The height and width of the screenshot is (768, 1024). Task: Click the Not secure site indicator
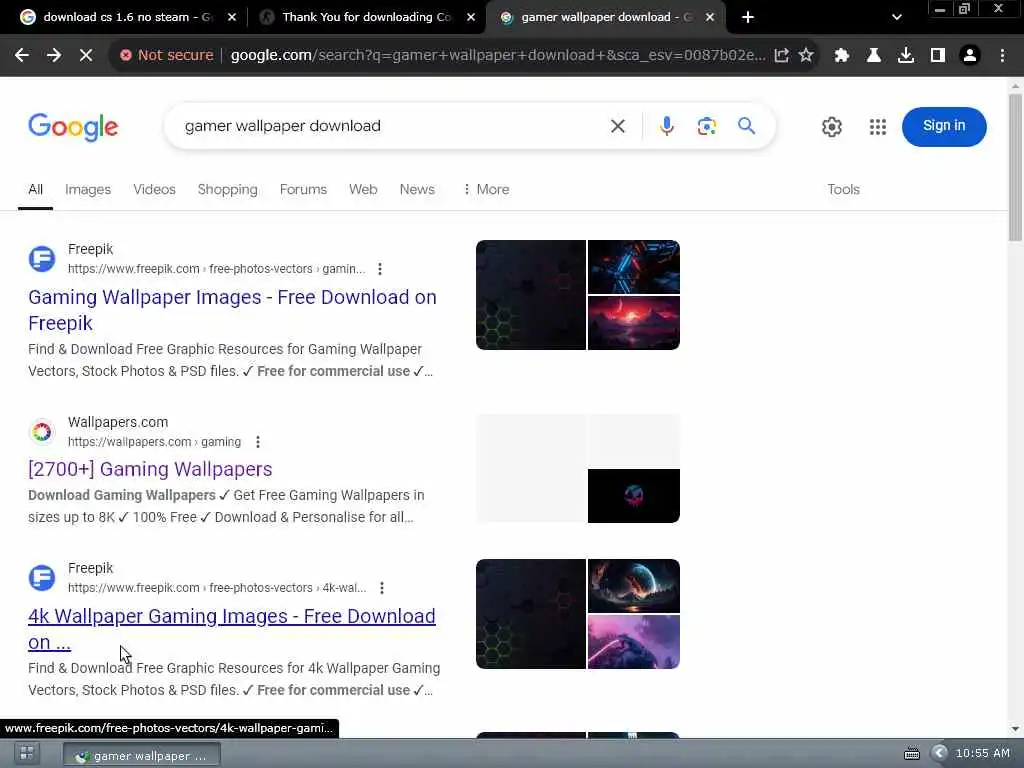tap(167, 56)
